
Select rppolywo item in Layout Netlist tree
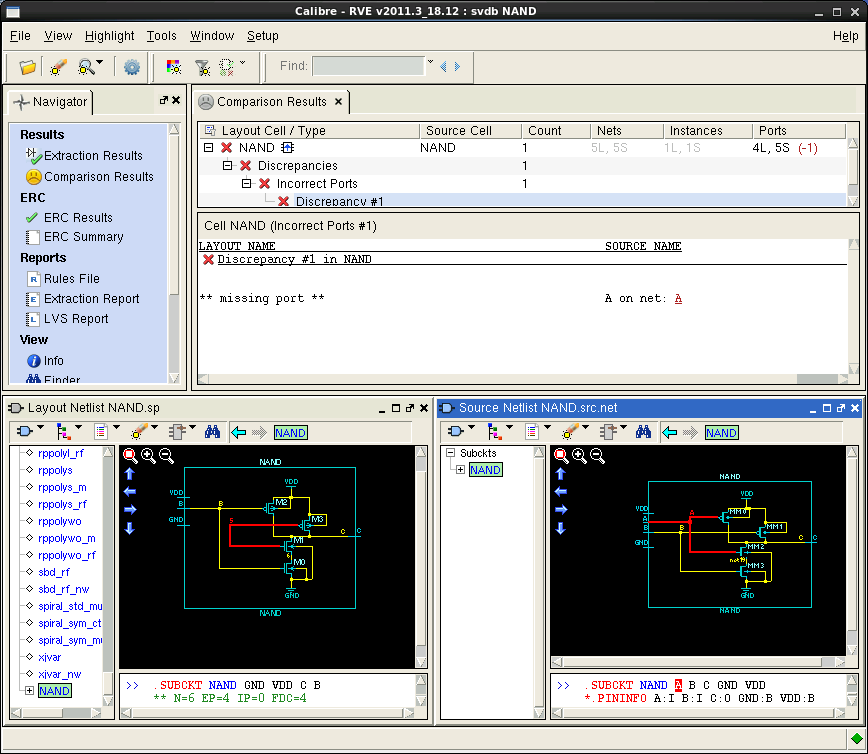[x=59, y=521]
